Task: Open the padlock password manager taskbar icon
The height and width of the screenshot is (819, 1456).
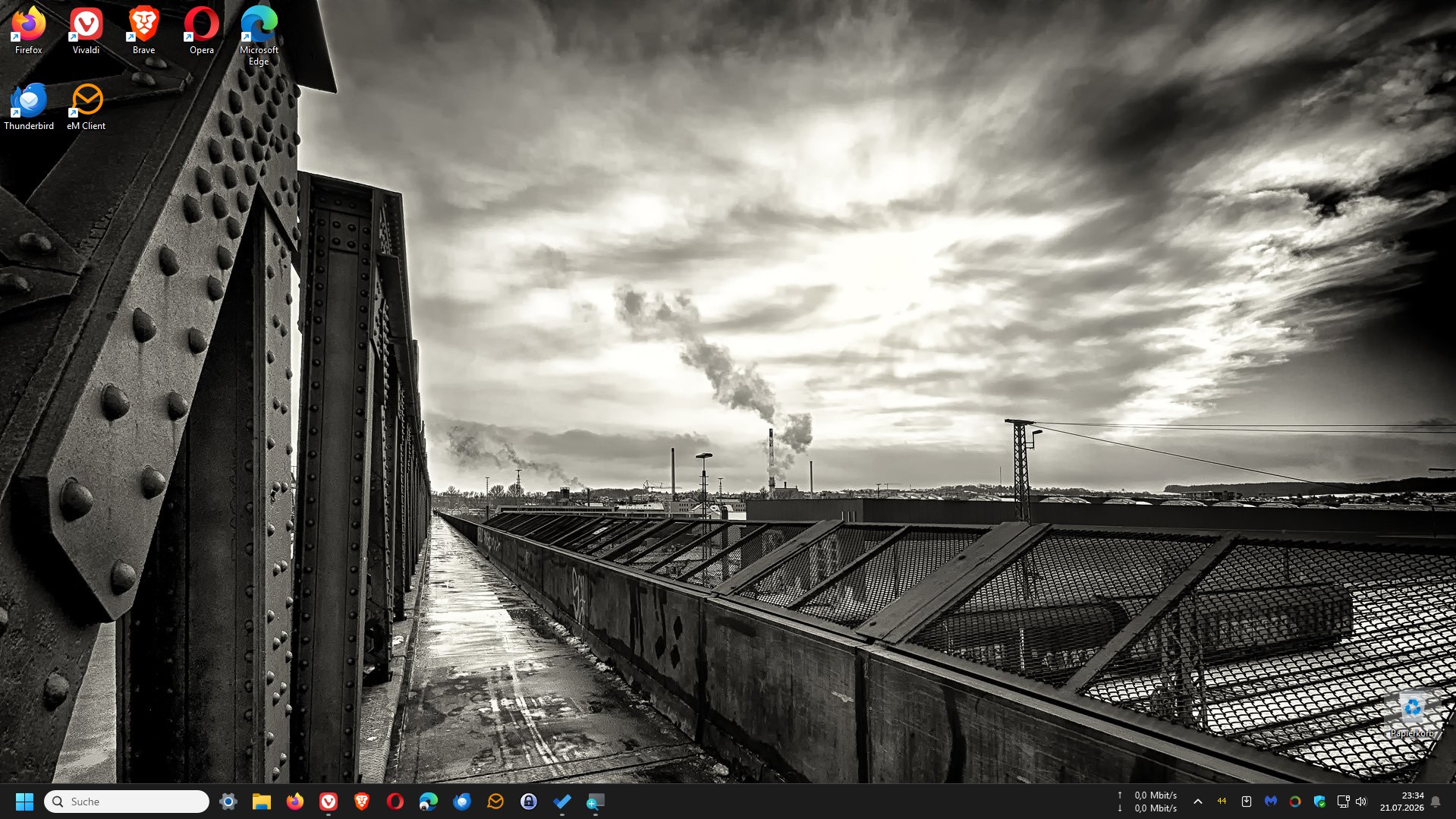Action: click(x=529, y=802)
